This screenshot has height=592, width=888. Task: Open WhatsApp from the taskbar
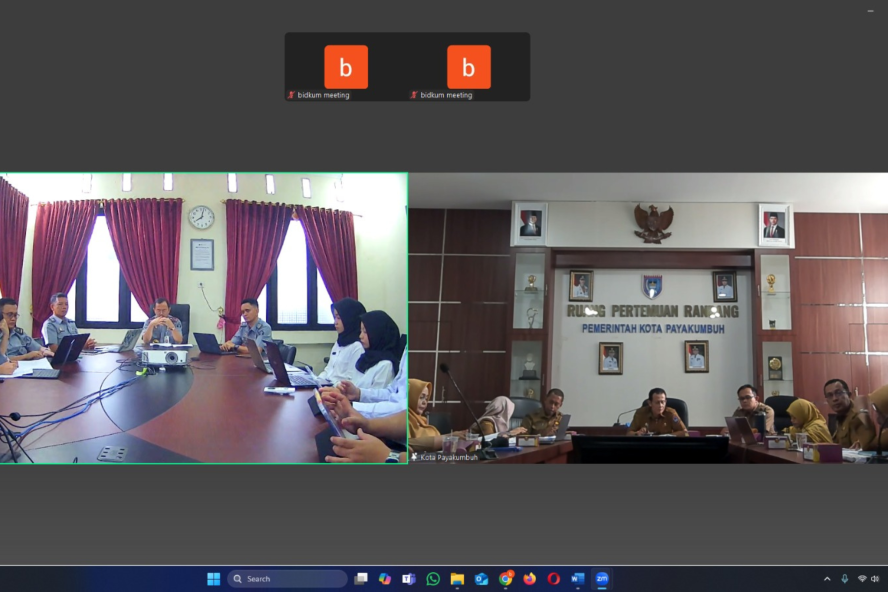click(433, 579)
